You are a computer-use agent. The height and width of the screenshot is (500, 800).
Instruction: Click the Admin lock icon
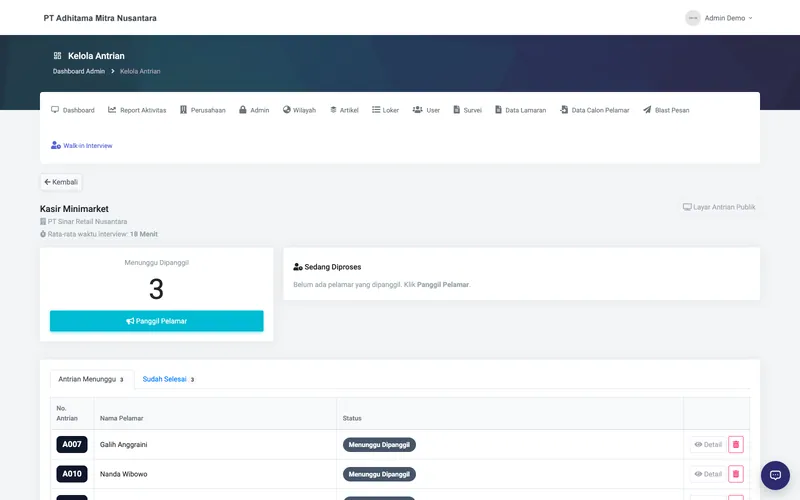[243, 110]
